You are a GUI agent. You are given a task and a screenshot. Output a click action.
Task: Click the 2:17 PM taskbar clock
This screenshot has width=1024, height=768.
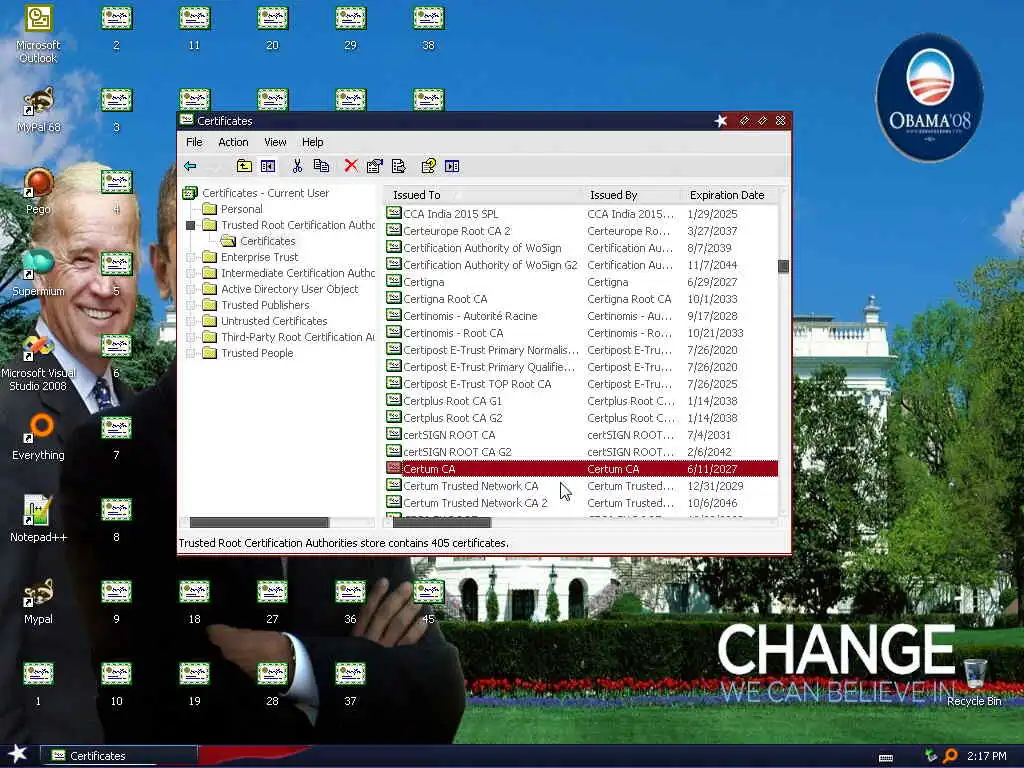click(986, 756)
